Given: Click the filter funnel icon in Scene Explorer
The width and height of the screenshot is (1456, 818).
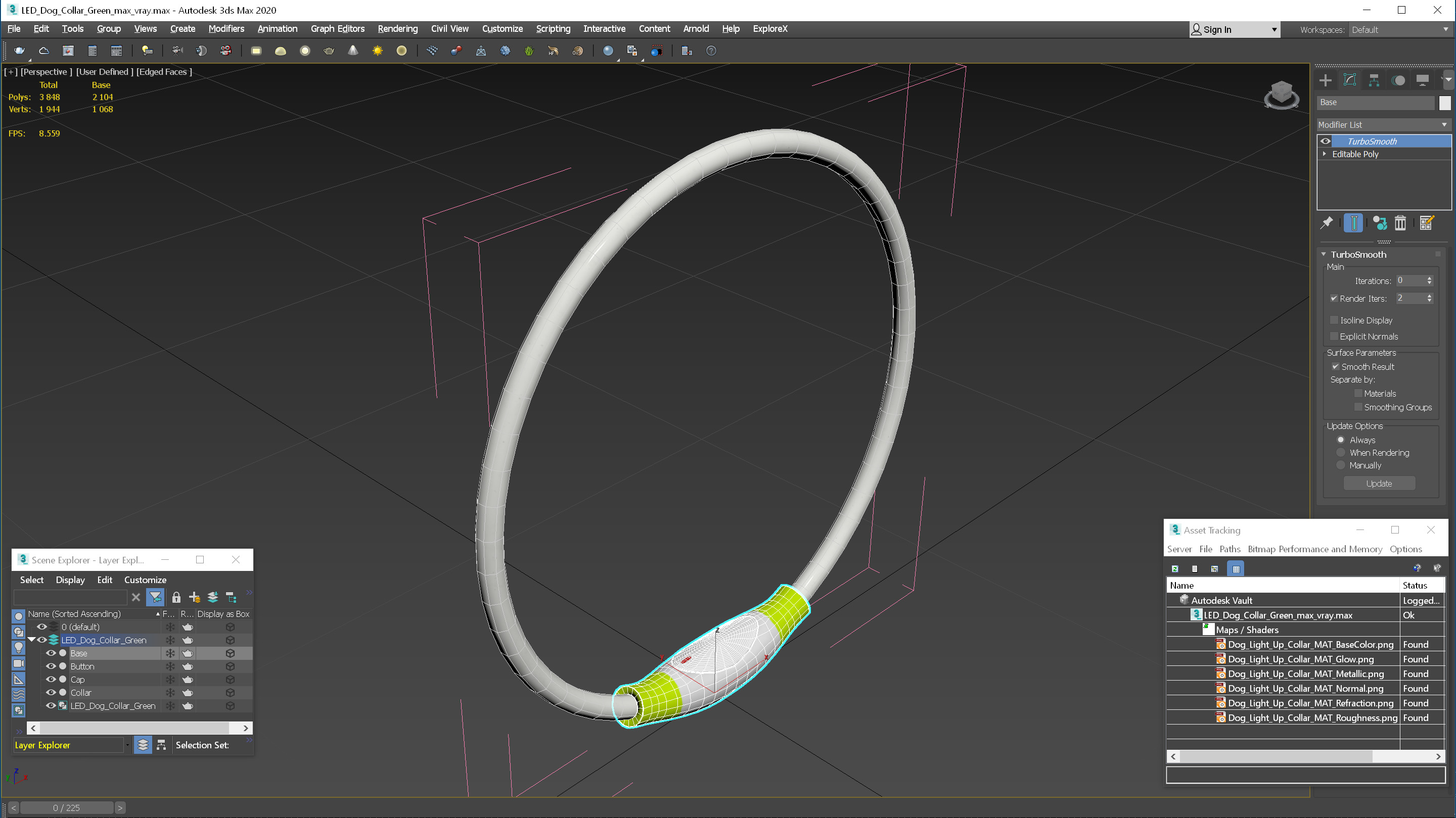Looking at the screenshot, I should (x=155, y=598).
